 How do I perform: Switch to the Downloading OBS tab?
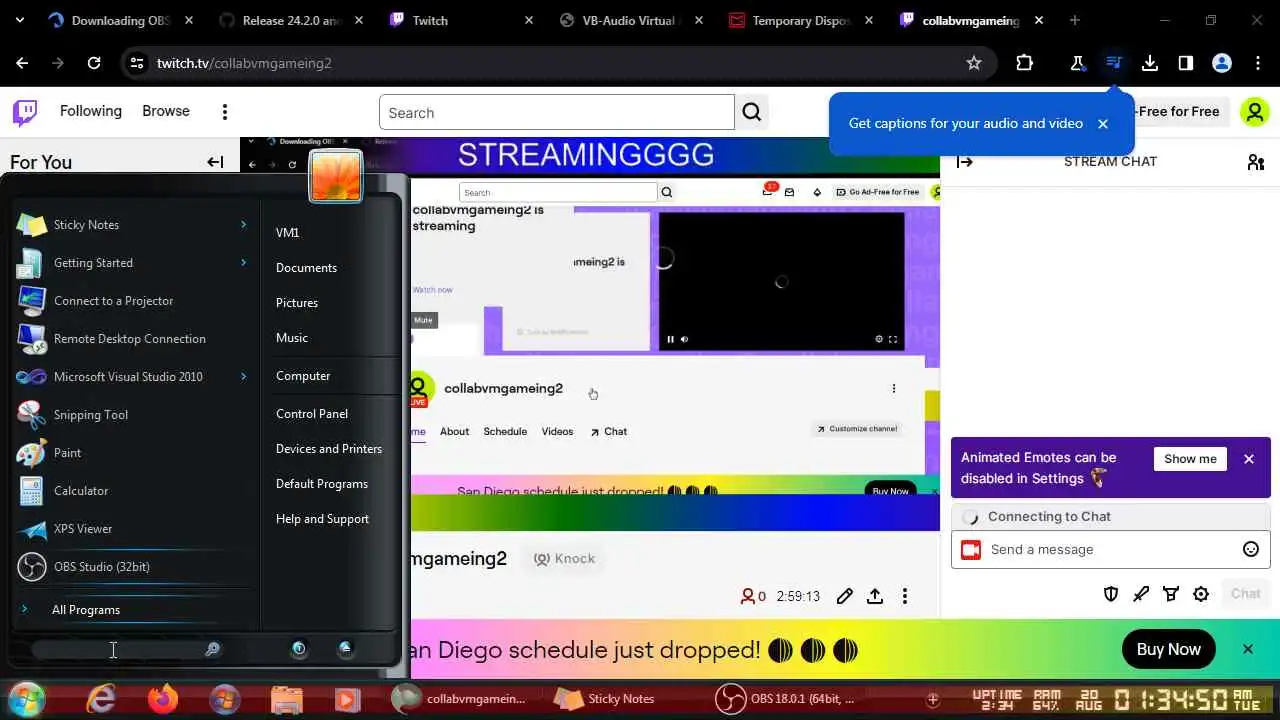coord(121,20)
